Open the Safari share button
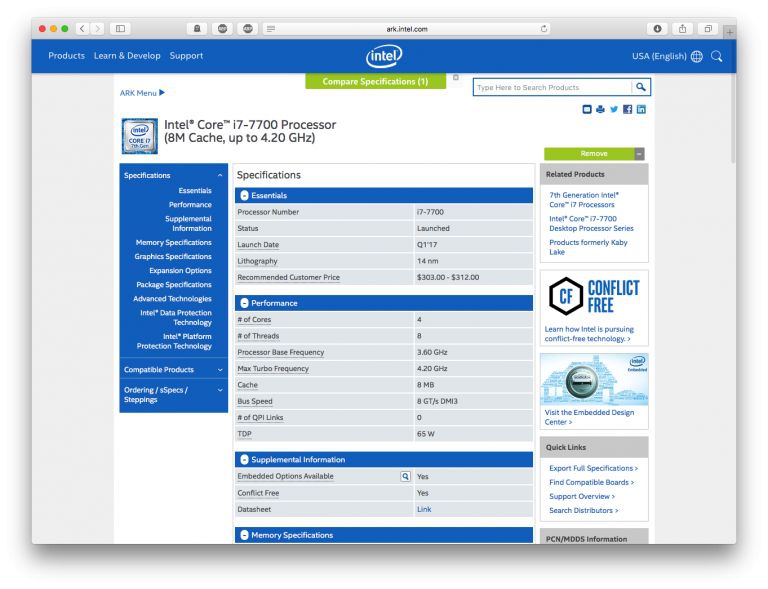This screenshot has height=589, width=768. coord(682,29)
